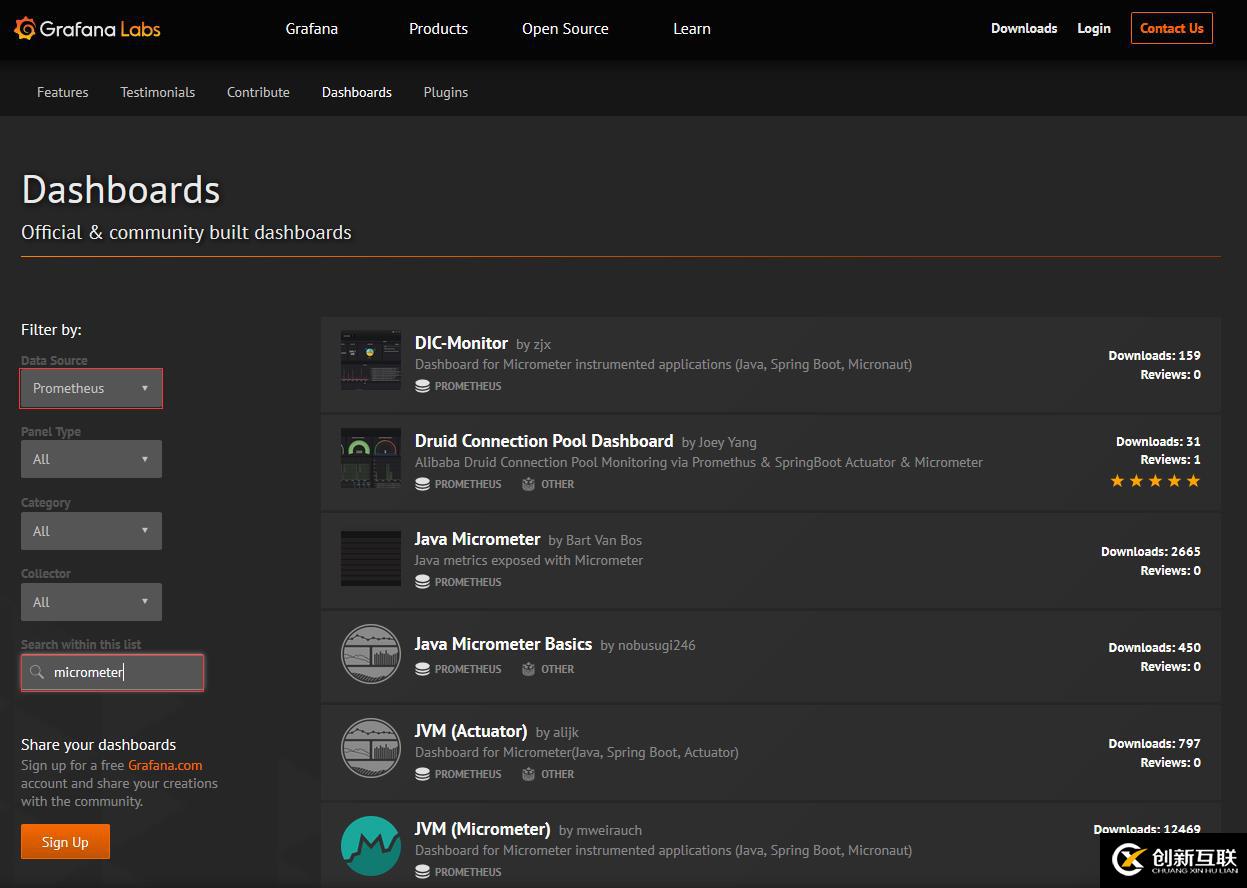Click JVM (Actuator) round dashboard icon

[370, 748]
